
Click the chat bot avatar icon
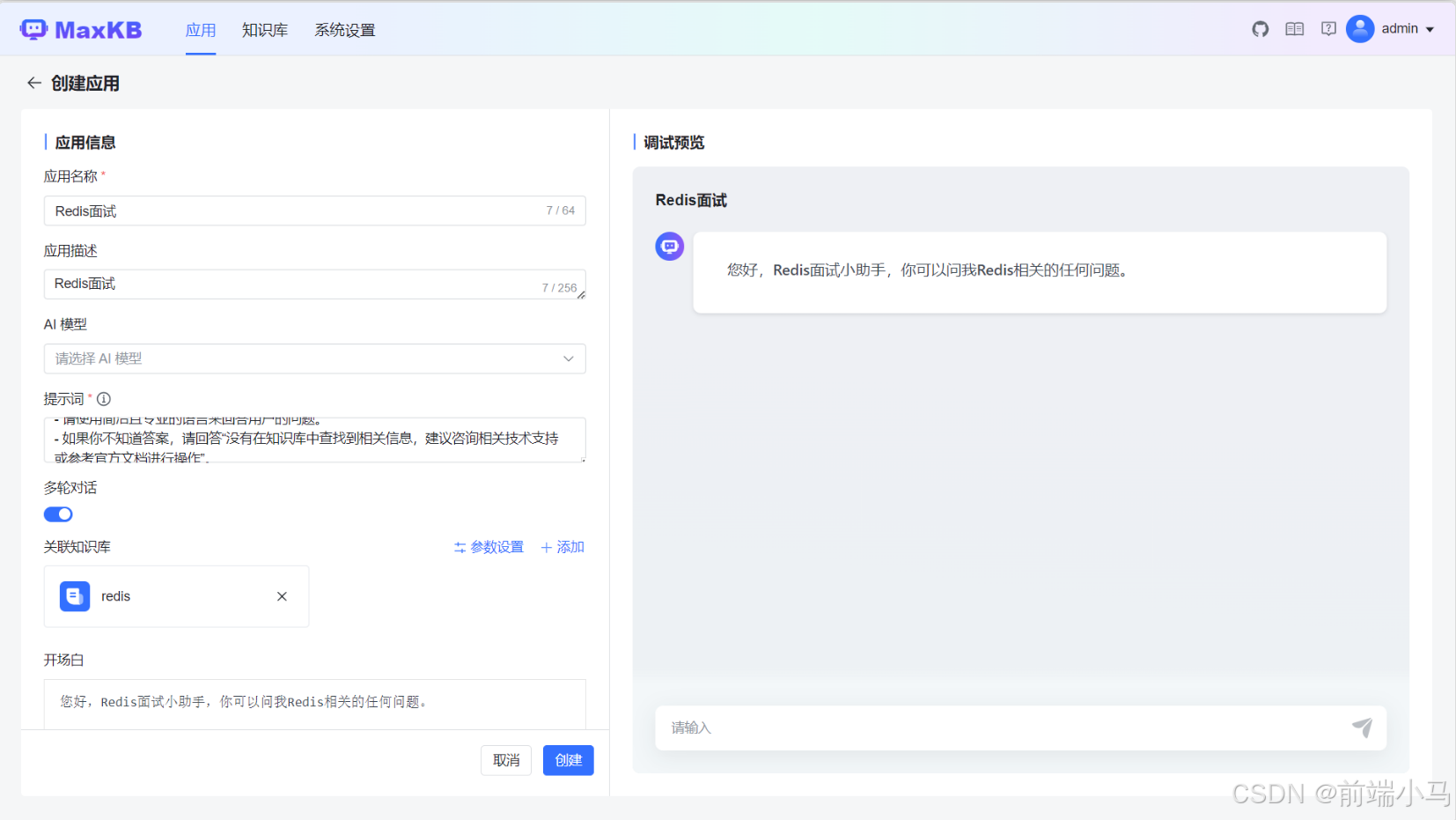tap(670, 247)
